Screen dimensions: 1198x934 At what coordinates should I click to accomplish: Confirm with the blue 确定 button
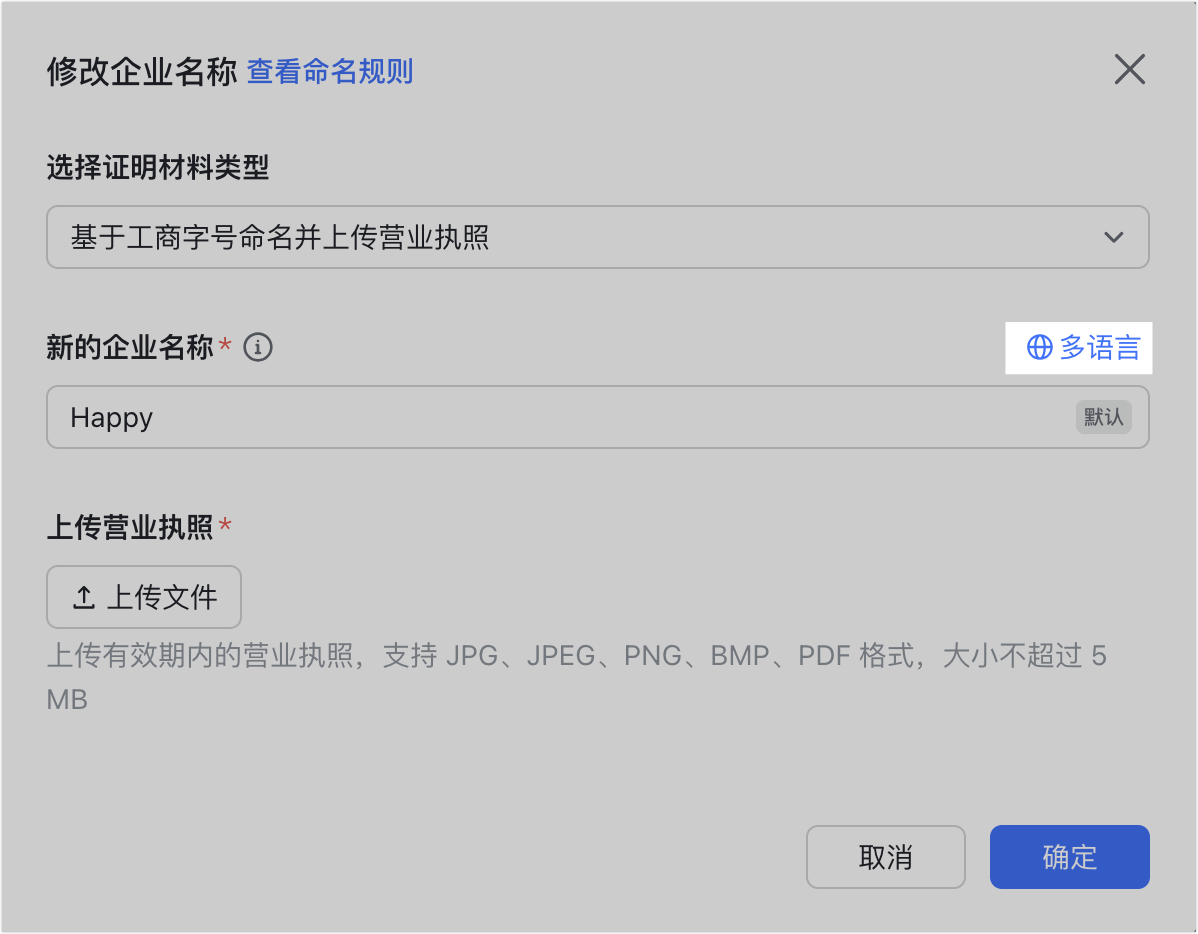(1070, 857)
